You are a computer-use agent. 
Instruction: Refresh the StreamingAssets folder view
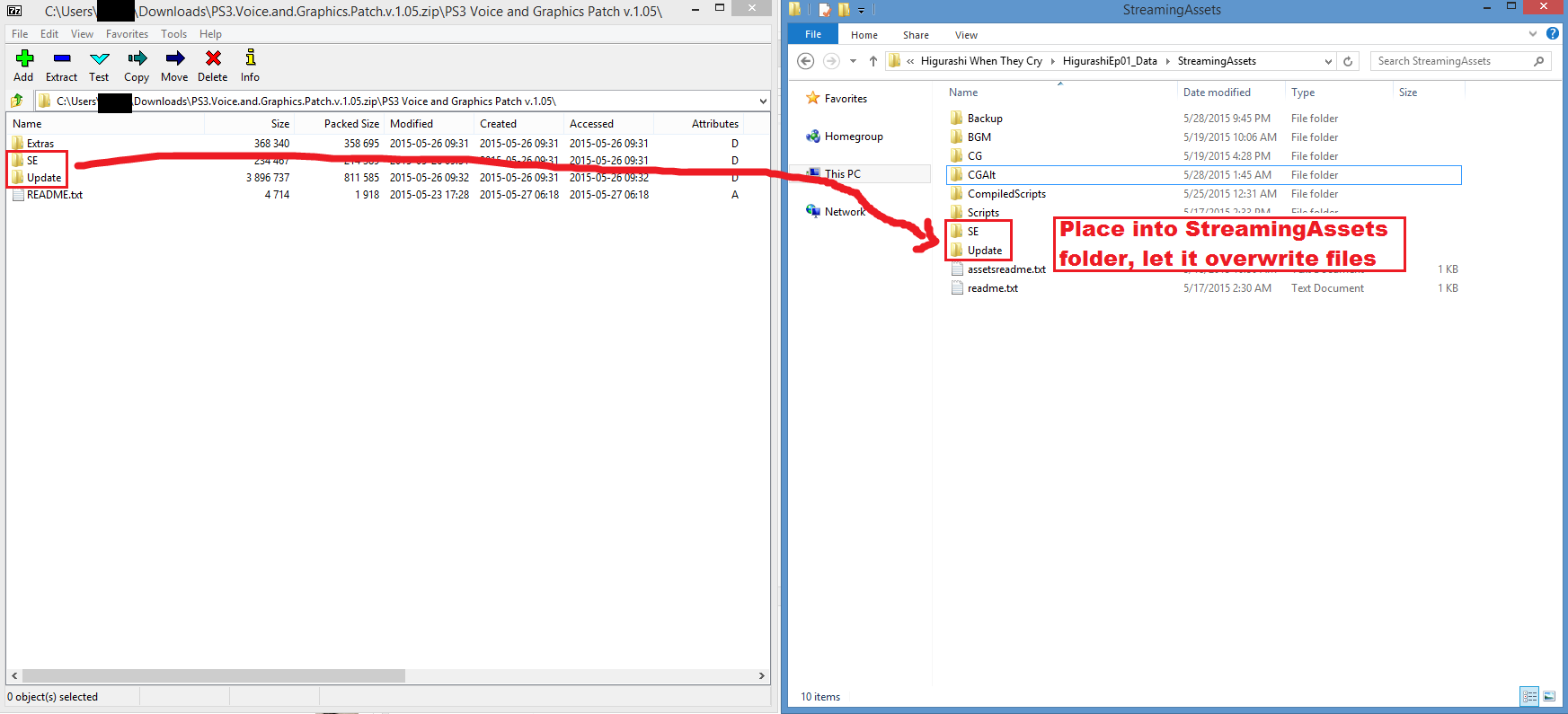[1348, 61]
